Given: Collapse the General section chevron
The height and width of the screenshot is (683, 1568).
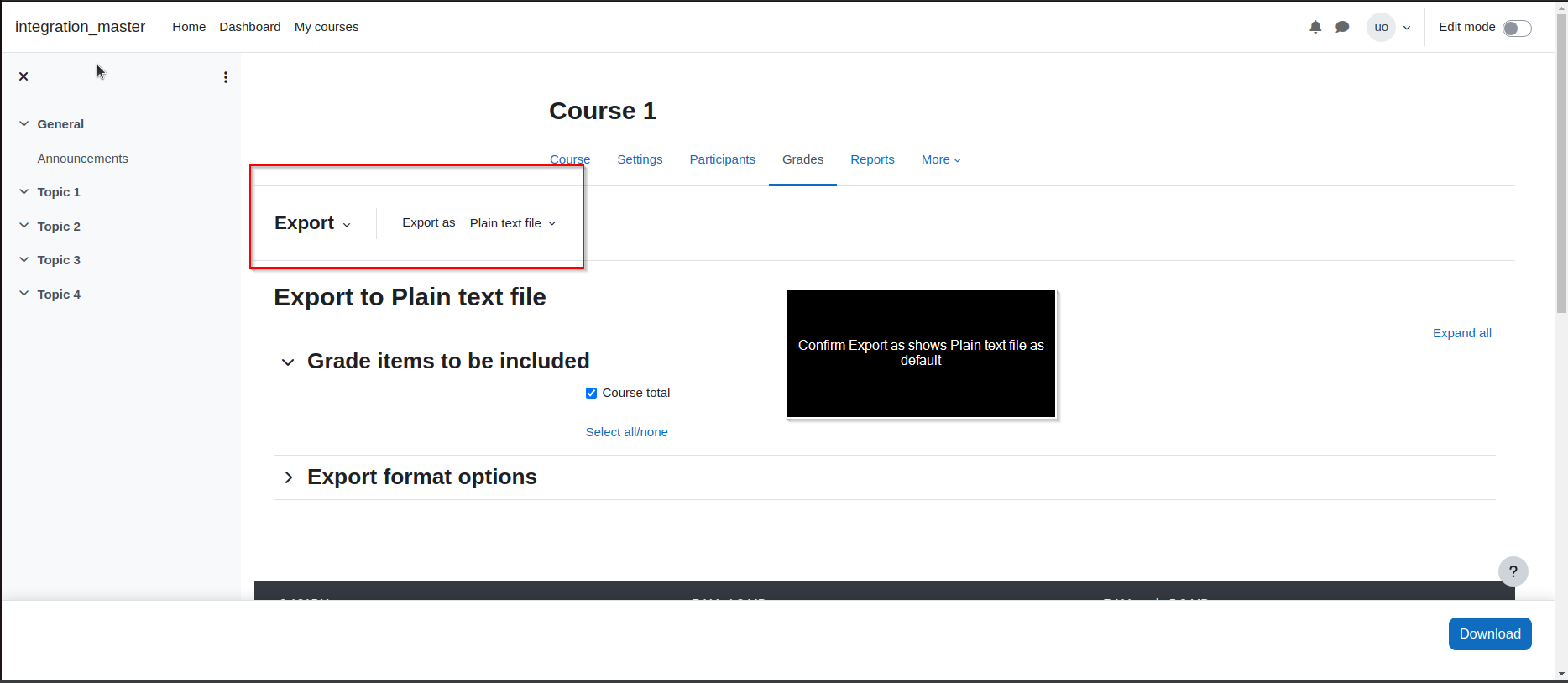Looking at the screenshot, I should click(x=24, y=123).
